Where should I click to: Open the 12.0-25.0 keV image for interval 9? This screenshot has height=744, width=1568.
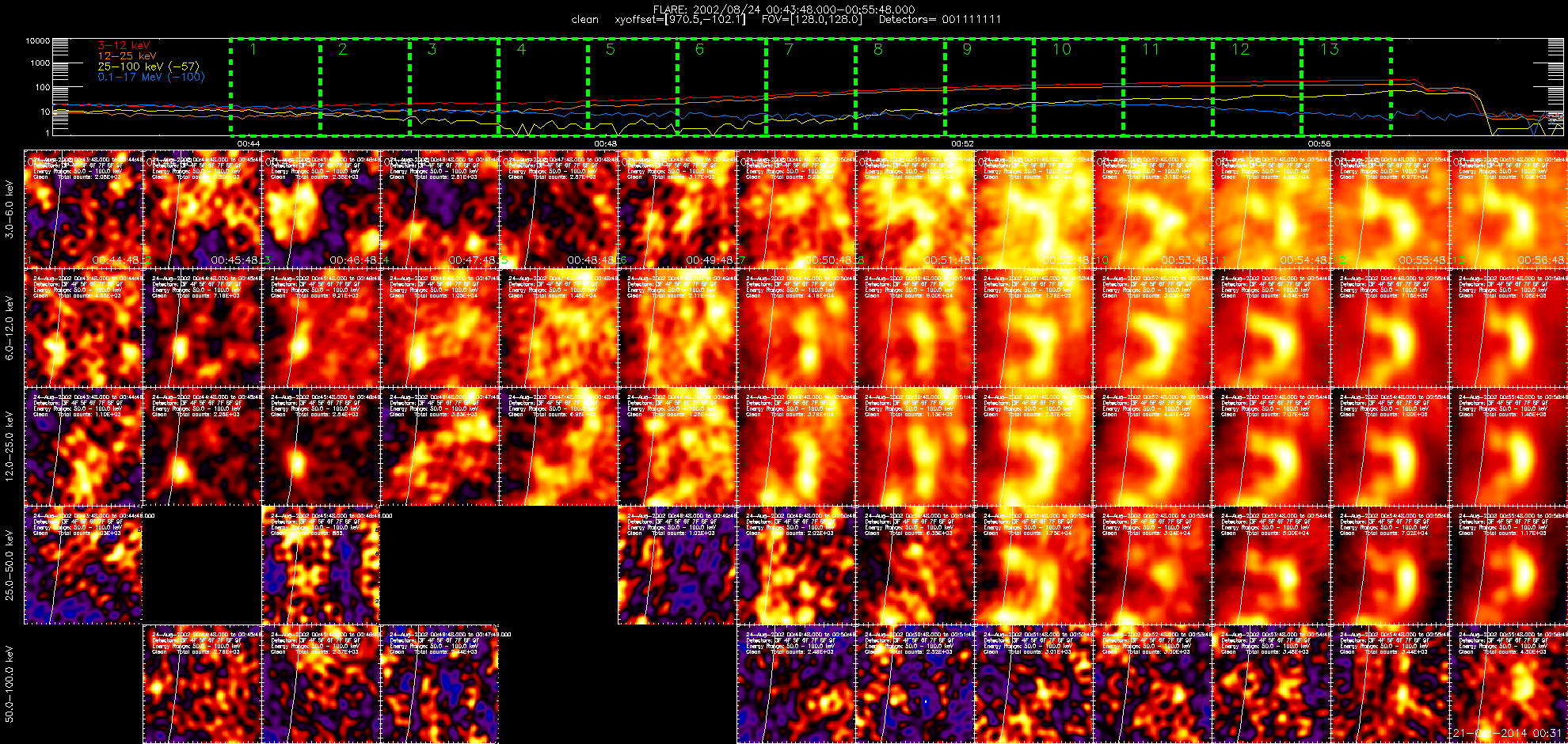coord(1033,446)
